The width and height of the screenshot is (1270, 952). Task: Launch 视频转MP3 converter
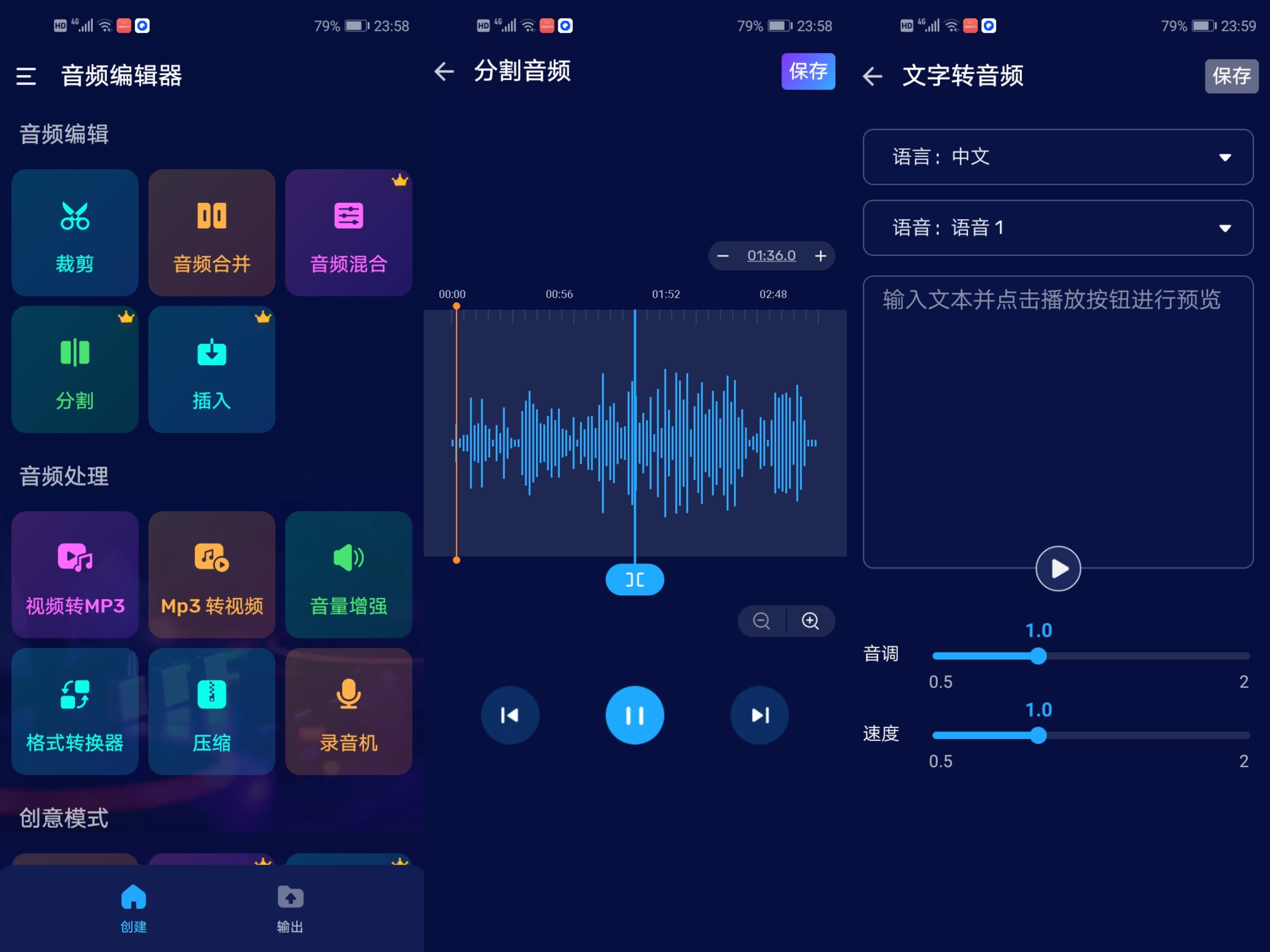(75, 575)
